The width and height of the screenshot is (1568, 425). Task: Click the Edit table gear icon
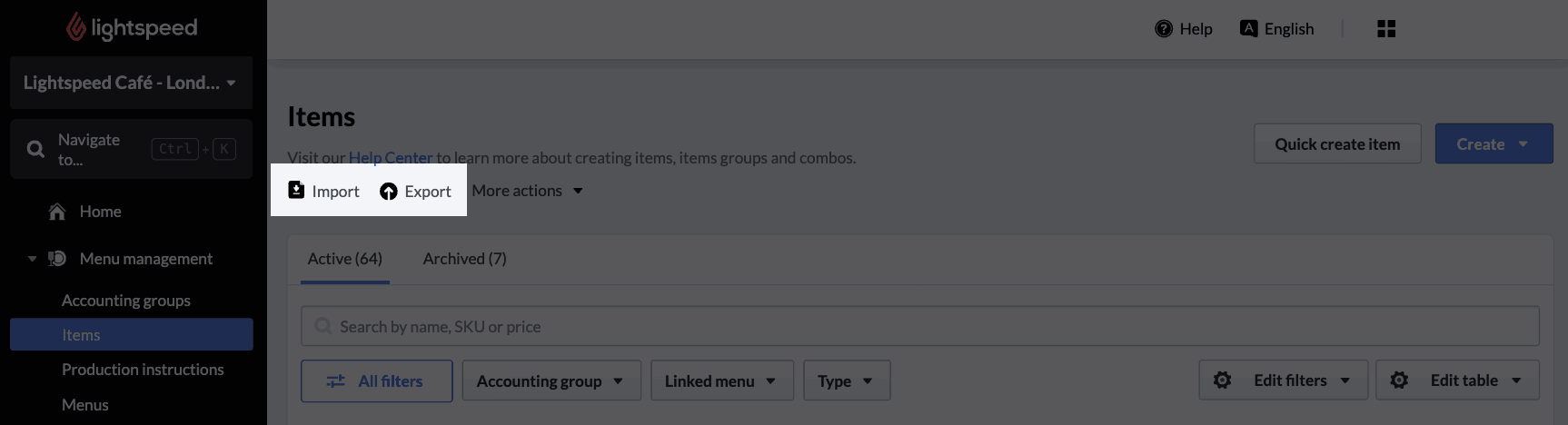point(1399,381)
